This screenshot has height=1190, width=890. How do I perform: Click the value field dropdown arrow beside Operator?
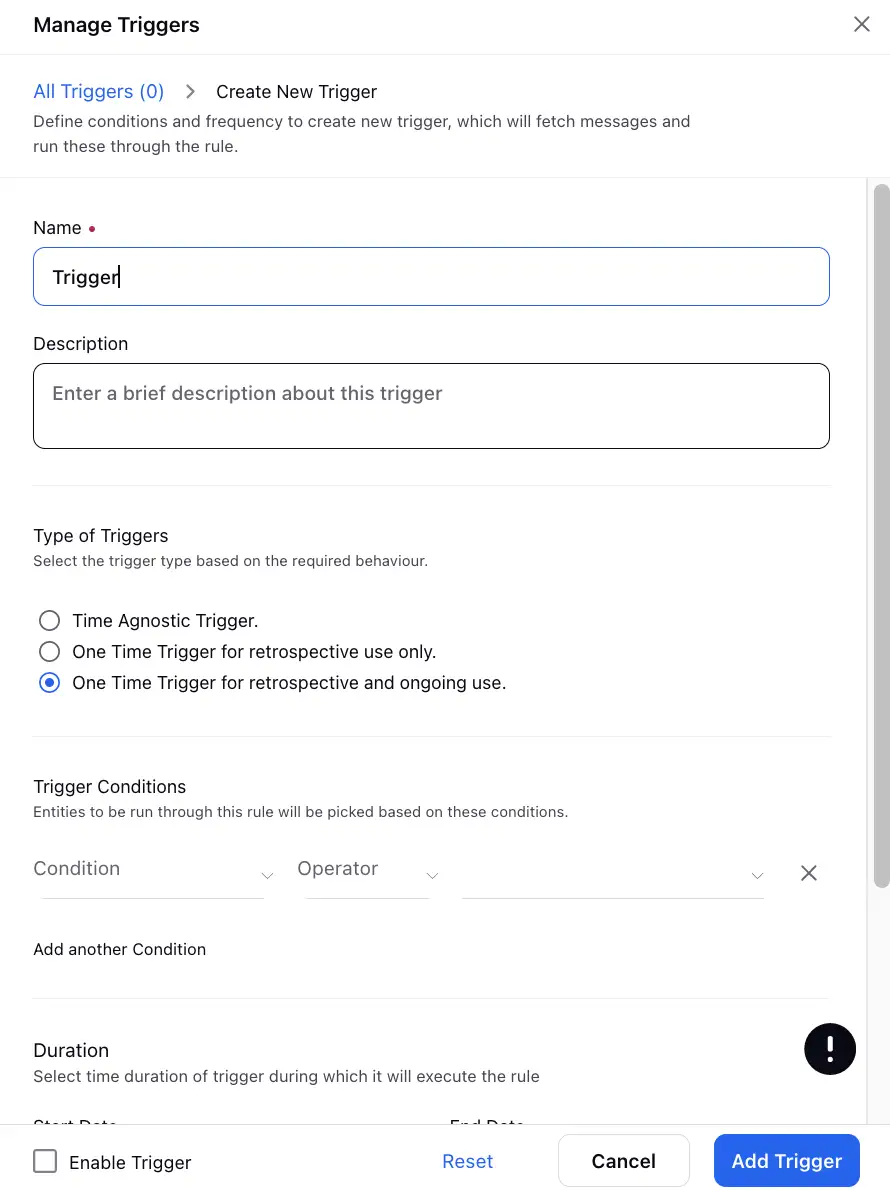pyautogui.click(x=757, y=875)
